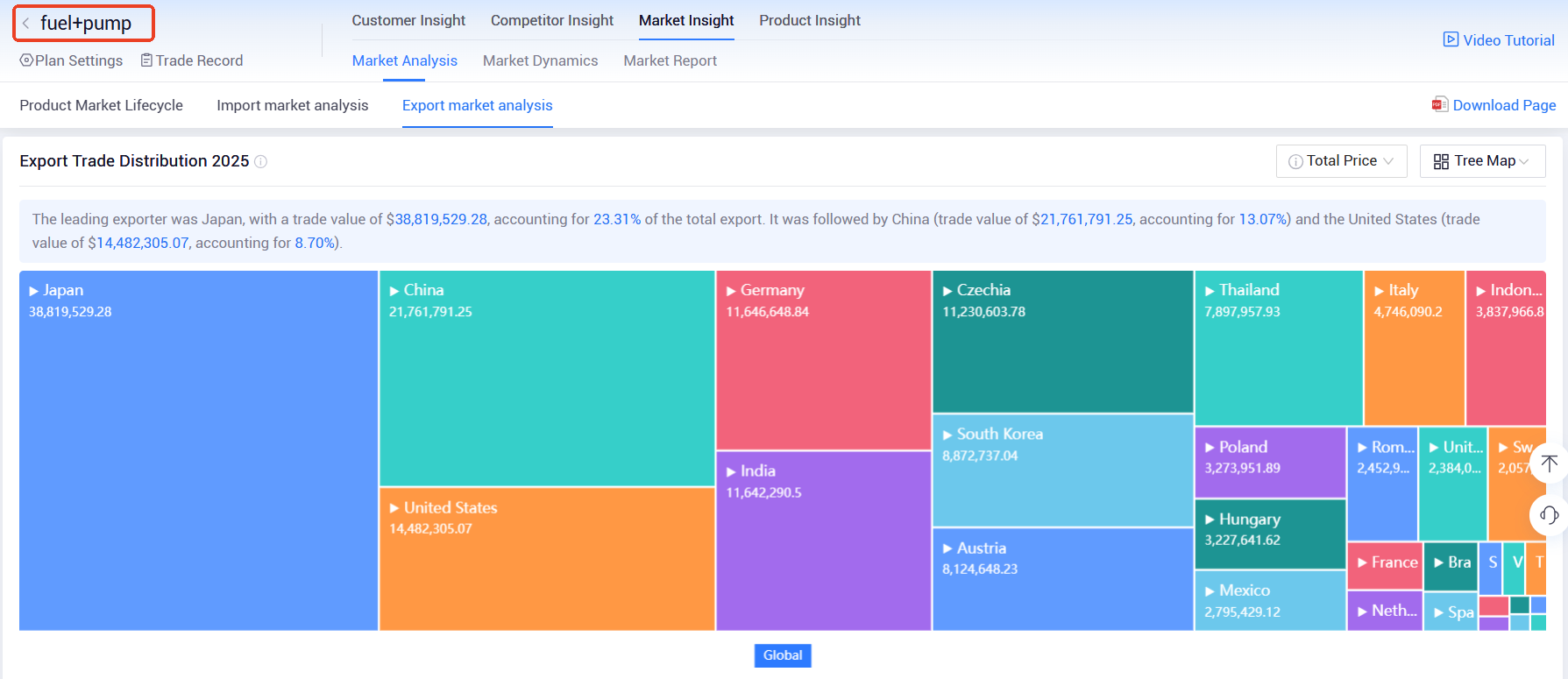Expand the Japan treemap arrow

point(34,291)
